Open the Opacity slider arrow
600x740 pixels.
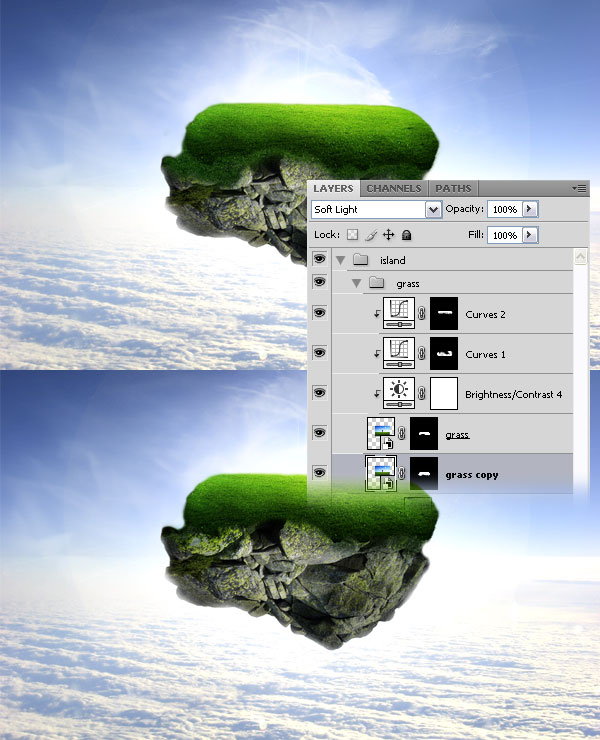click(530, 209)
